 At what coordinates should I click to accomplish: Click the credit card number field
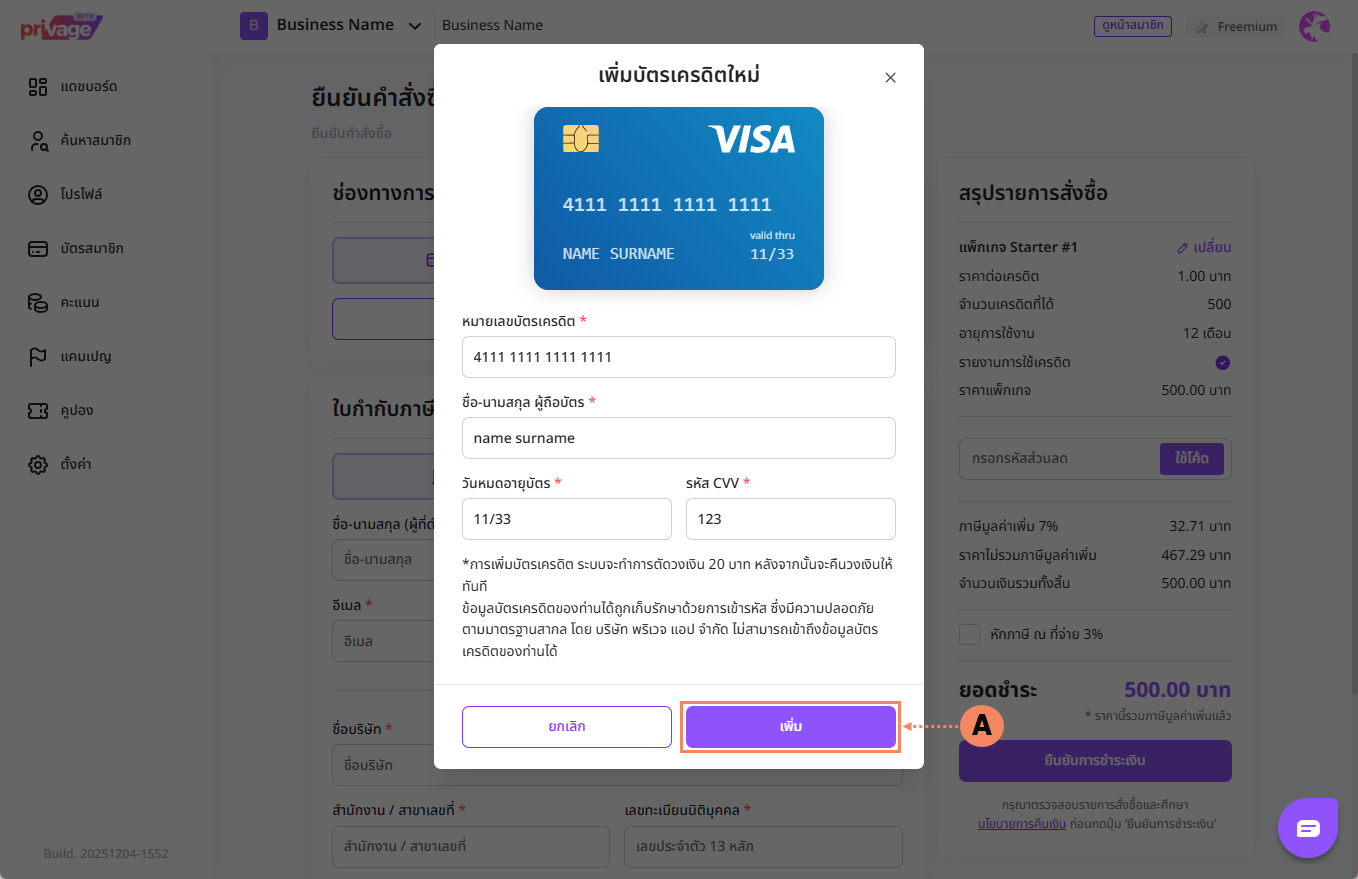[678, 357]
